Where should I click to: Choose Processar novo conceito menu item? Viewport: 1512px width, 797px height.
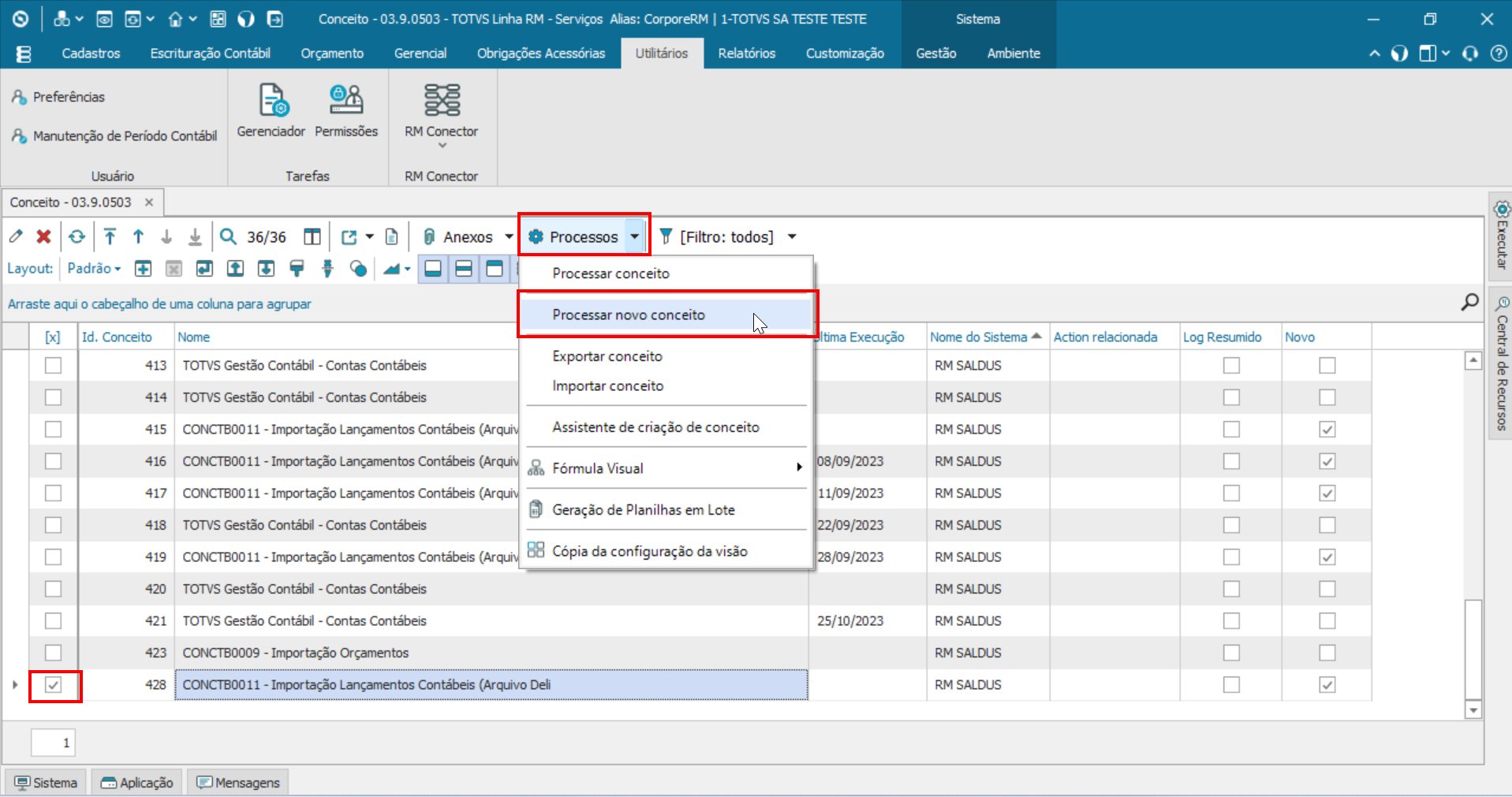coord(666,315)
